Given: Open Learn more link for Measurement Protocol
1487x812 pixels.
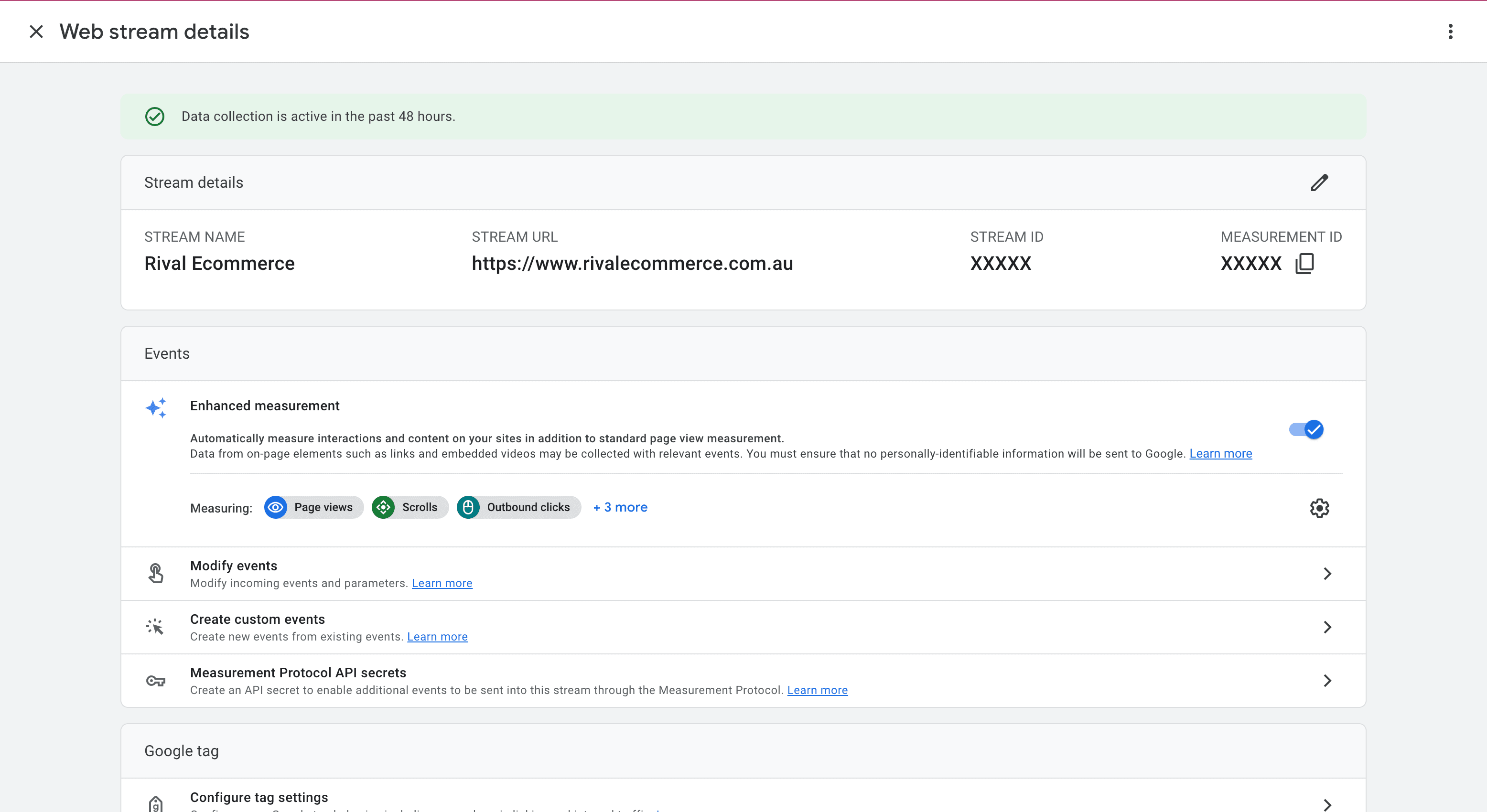Looking at the screenshot, I should point(817,690).
